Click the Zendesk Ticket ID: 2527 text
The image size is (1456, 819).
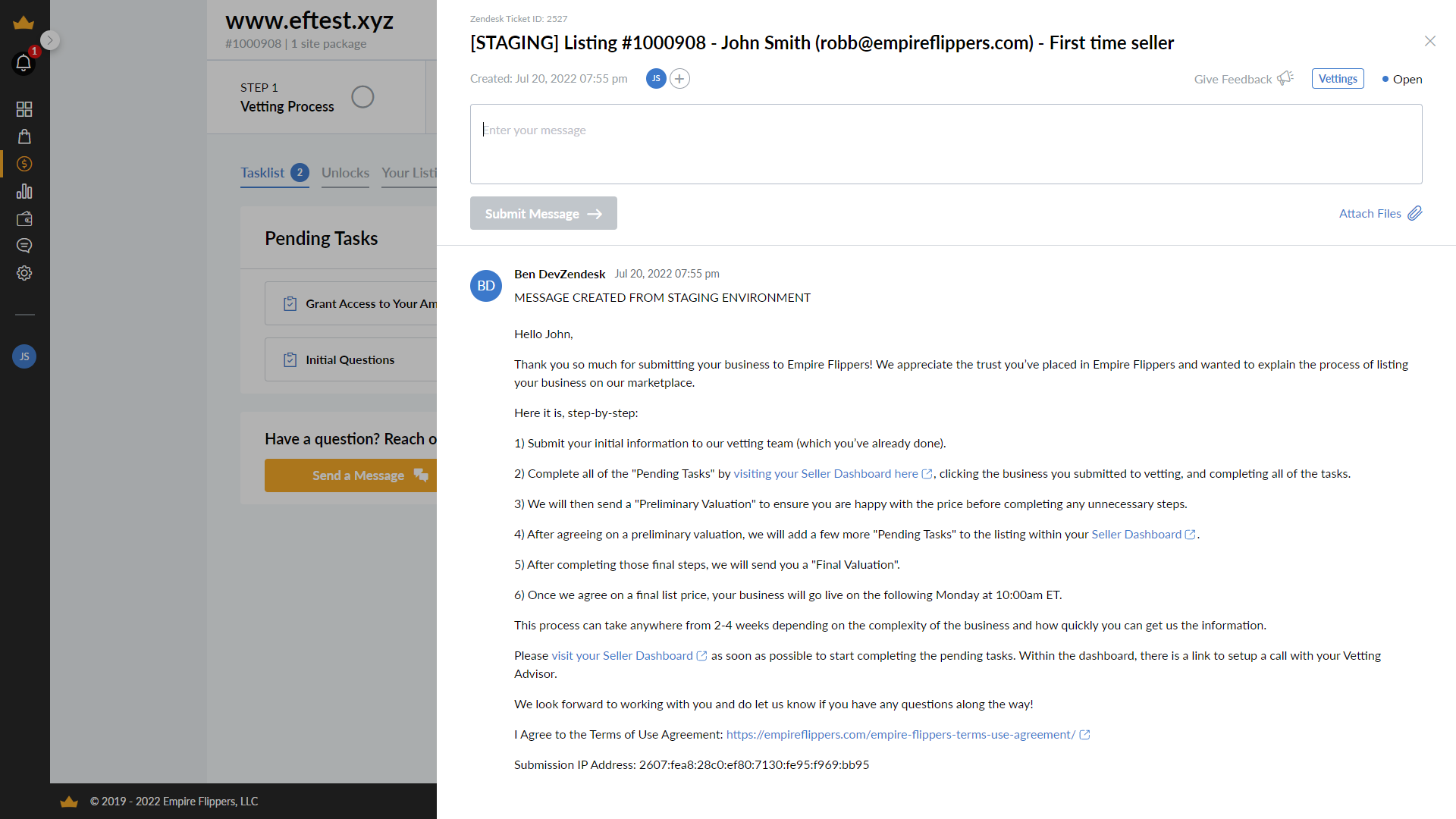(519, 19)
